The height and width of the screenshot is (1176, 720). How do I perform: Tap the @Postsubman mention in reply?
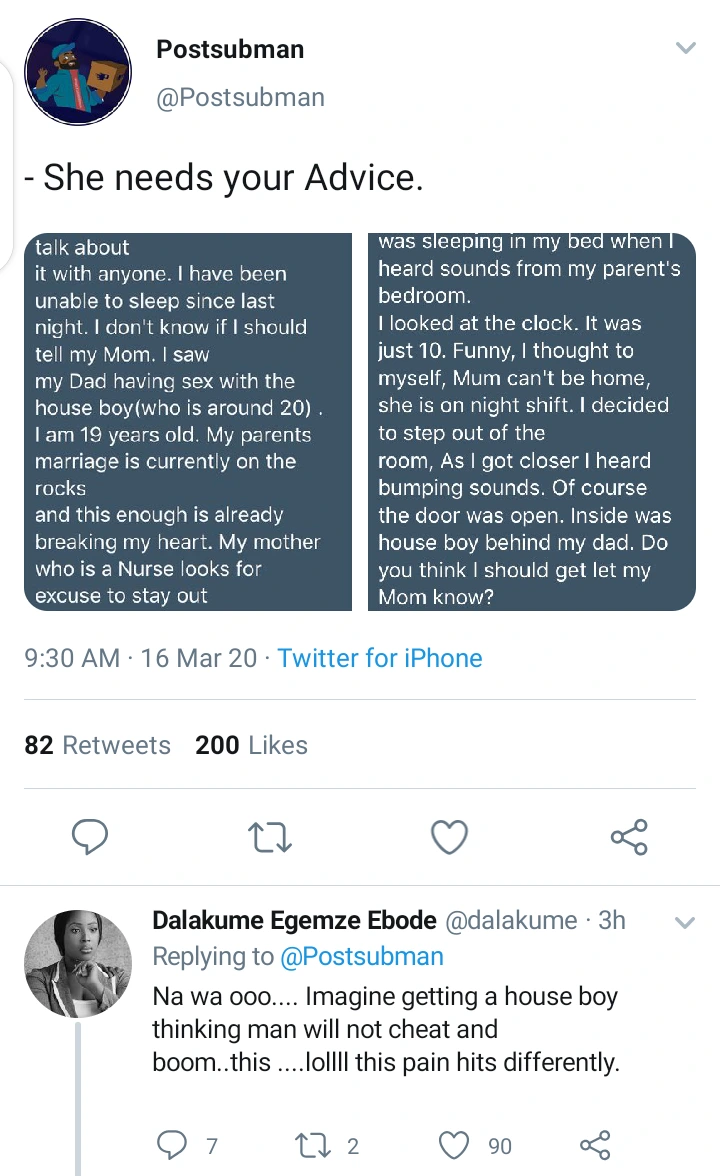click(x=361, y=956)
